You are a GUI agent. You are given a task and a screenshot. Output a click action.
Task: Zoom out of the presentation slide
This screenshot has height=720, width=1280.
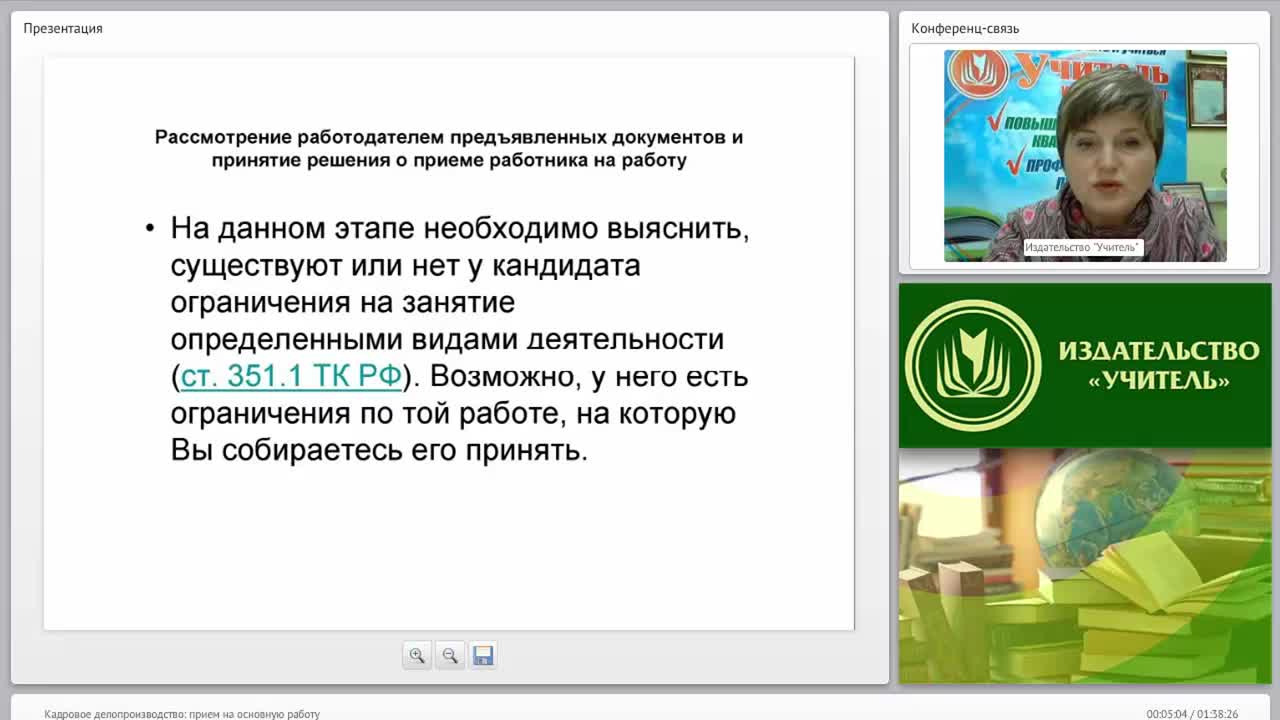(x=450, y=656)
